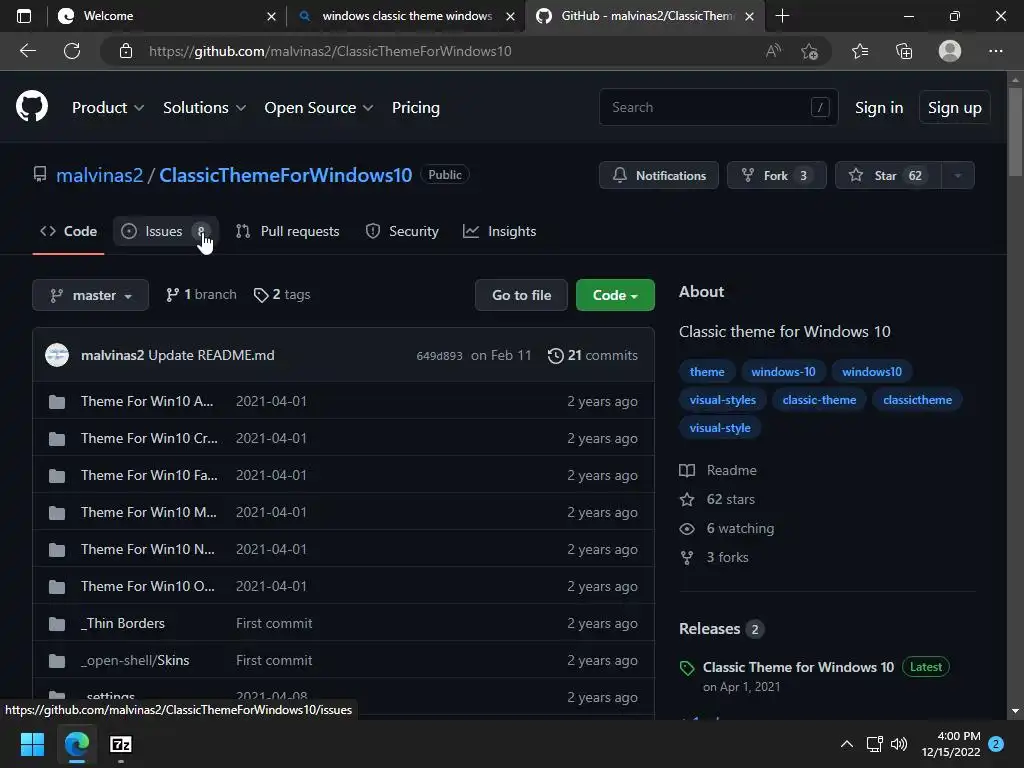Open Favorites list icon in toolbar
1024x768 pixels.
(x=860, y=51)
